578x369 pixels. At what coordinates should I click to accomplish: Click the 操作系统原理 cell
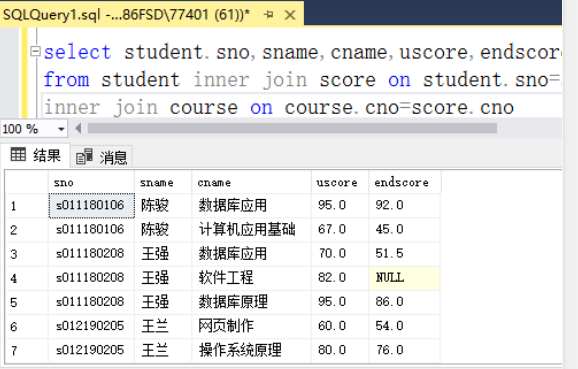tap(251, 351)
